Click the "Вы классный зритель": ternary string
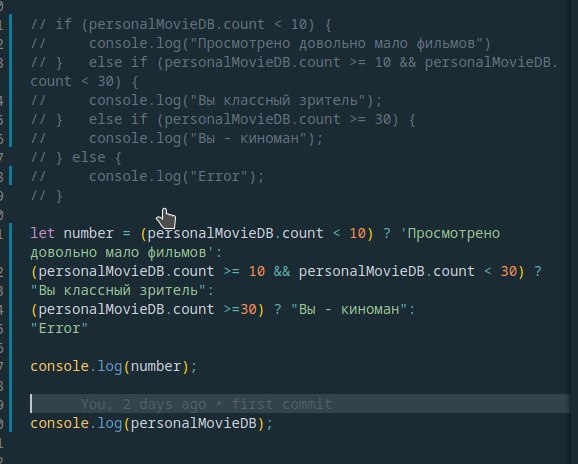The image size is (578, 464). pos(122,290)
